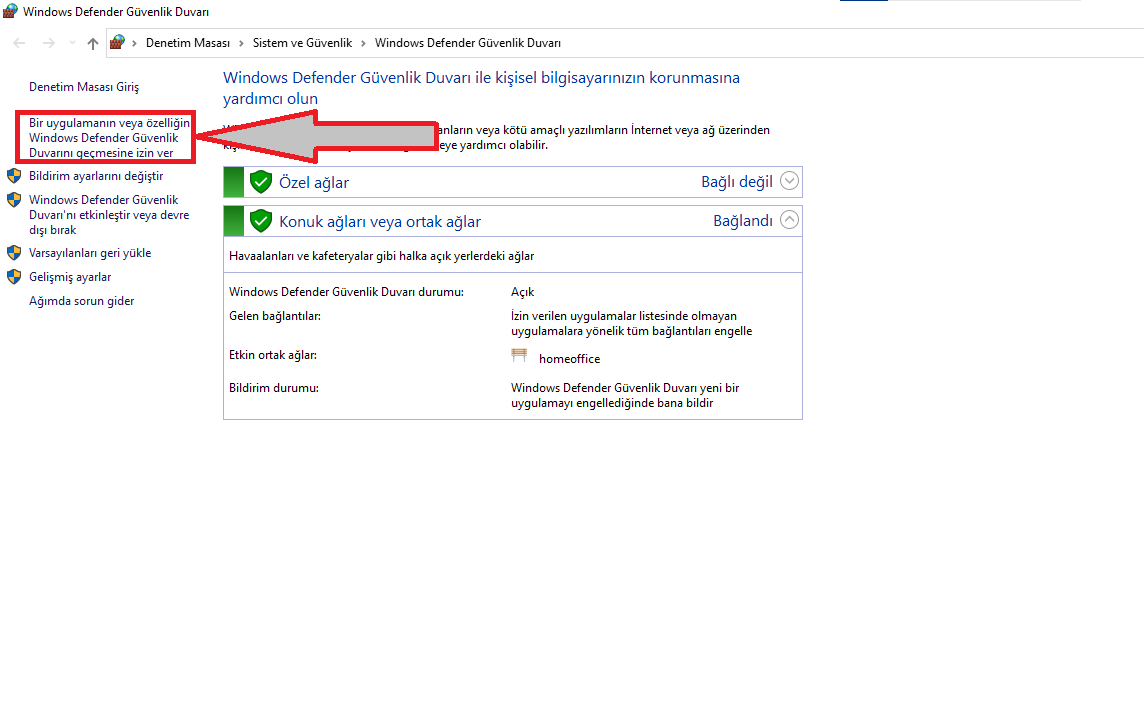Image resolution: width=1144 pixels, height=714 pixels.
Task: Expand chevron before Denetim Masası breadcrumb
Action: [x=134, y=43]
